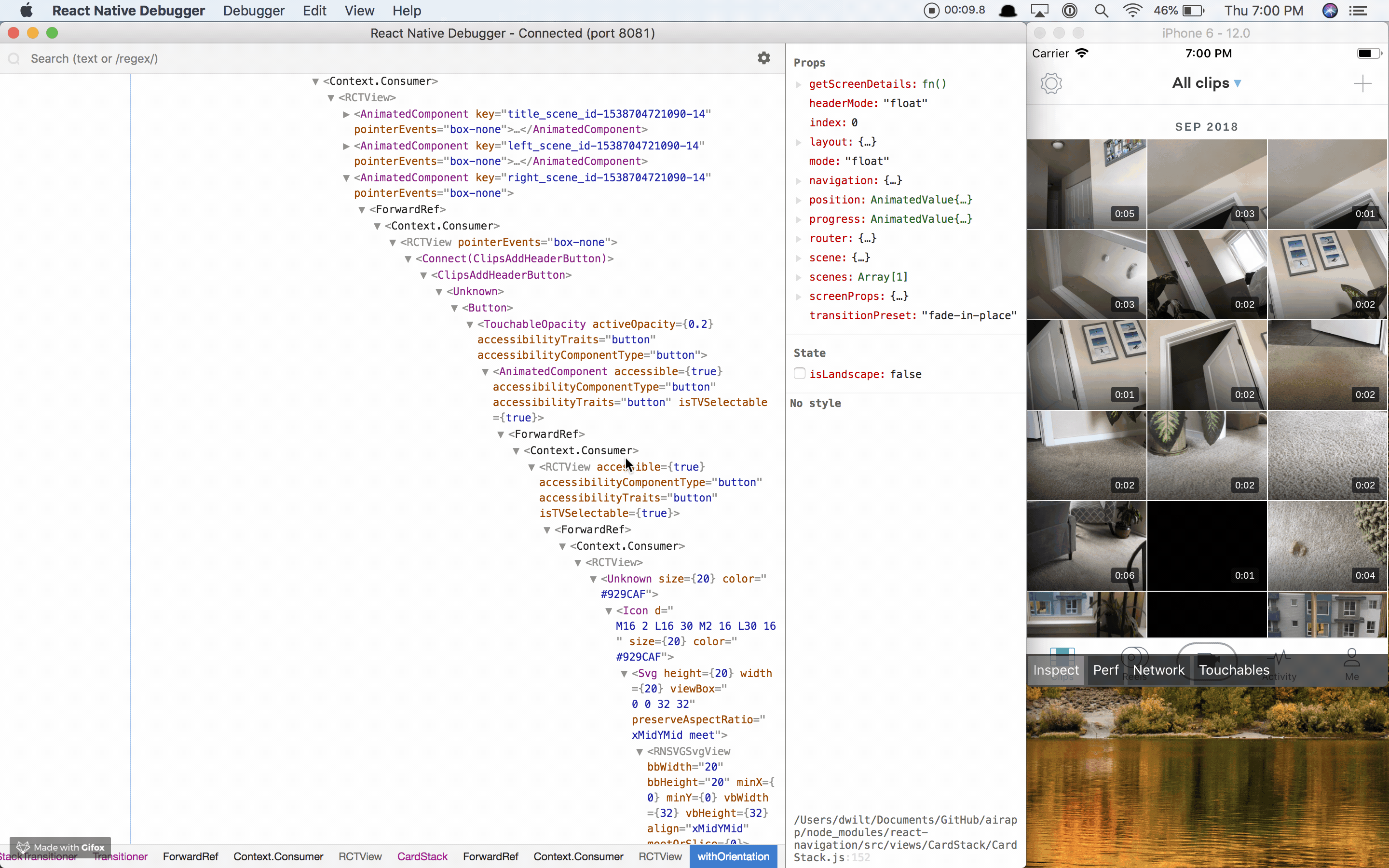Tap the Me icon in the tab bar

coord(1351,660)
